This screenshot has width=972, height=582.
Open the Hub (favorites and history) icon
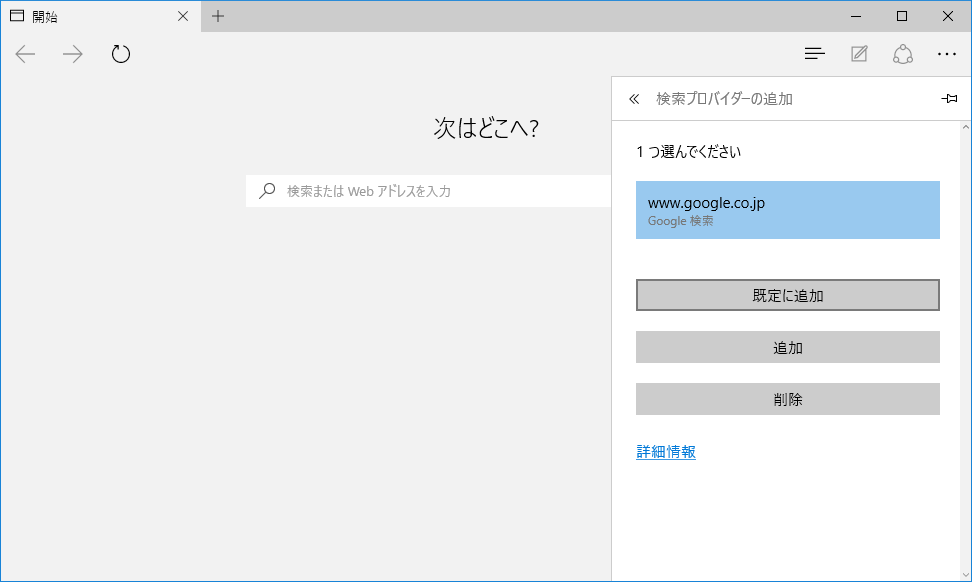click(x=815, y=54)
